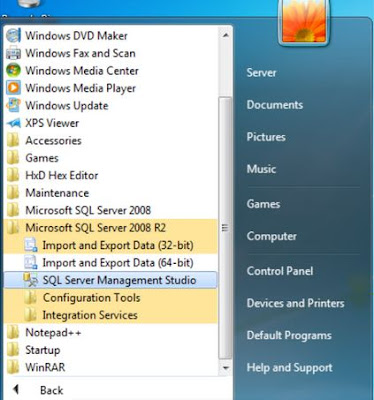Expand the Notepad++ folder

point(110,332)
